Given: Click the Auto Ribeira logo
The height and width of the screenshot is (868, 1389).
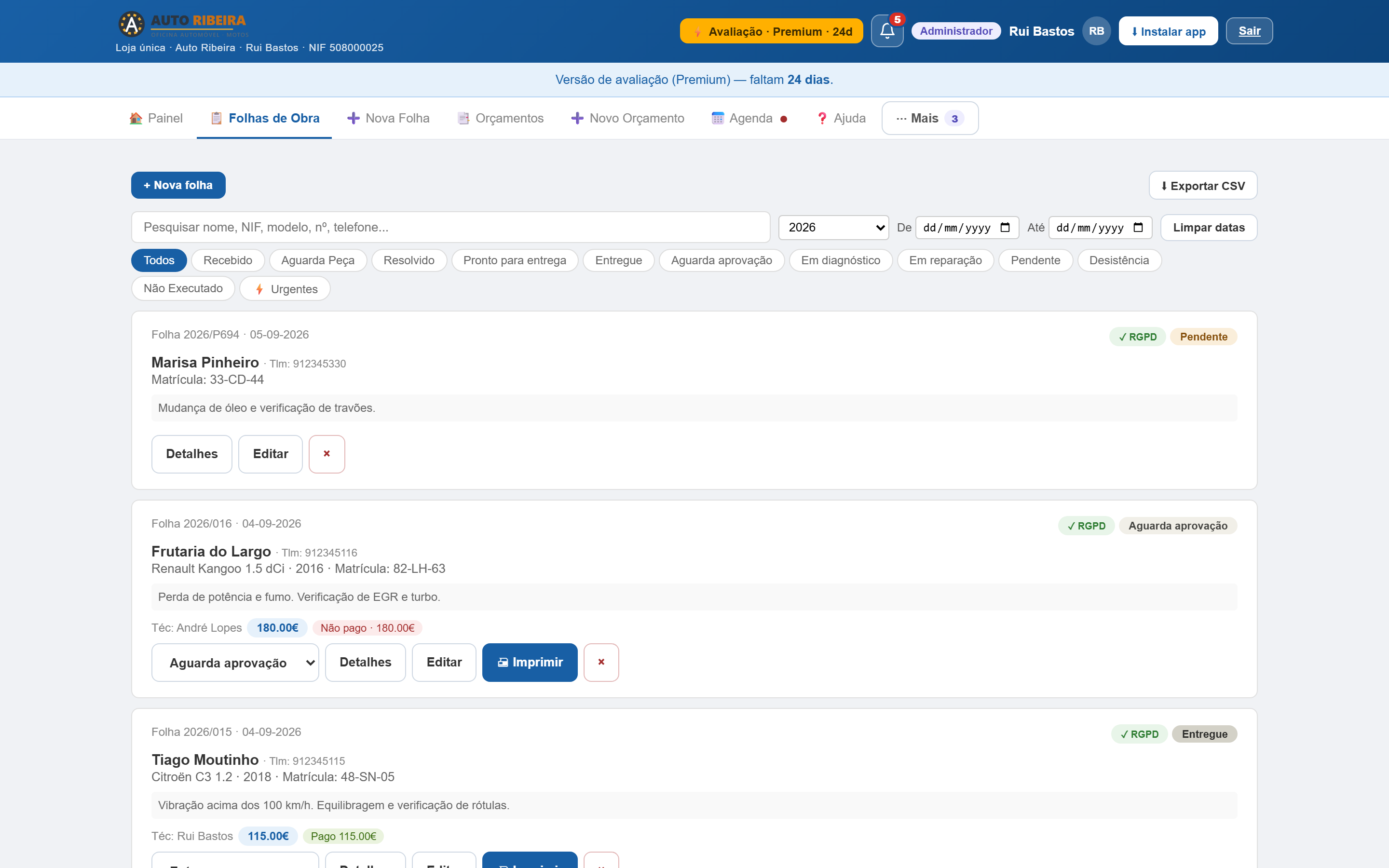Looking at the screenshot, I should coord(182,25).
